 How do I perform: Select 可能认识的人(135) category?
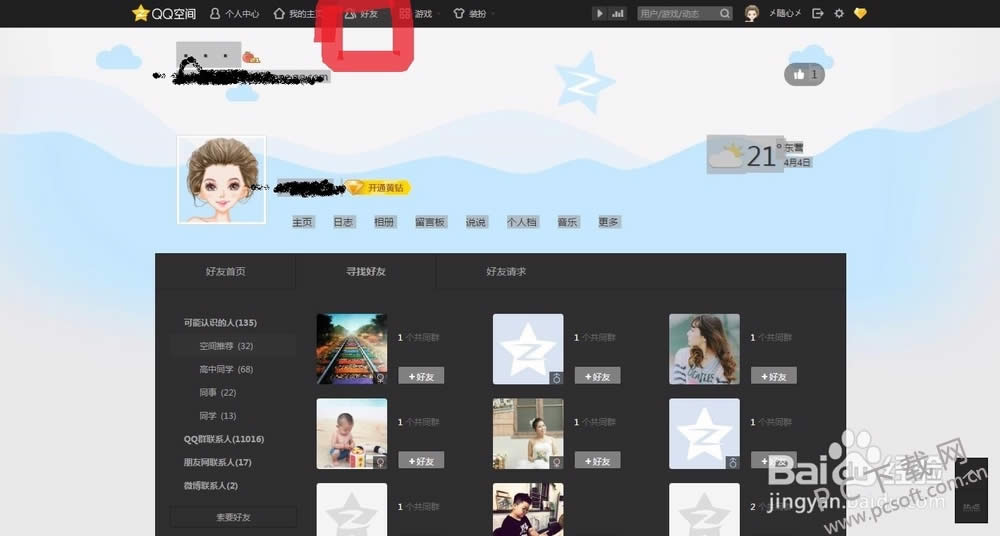pyautogui.click(x=220, y=323)
